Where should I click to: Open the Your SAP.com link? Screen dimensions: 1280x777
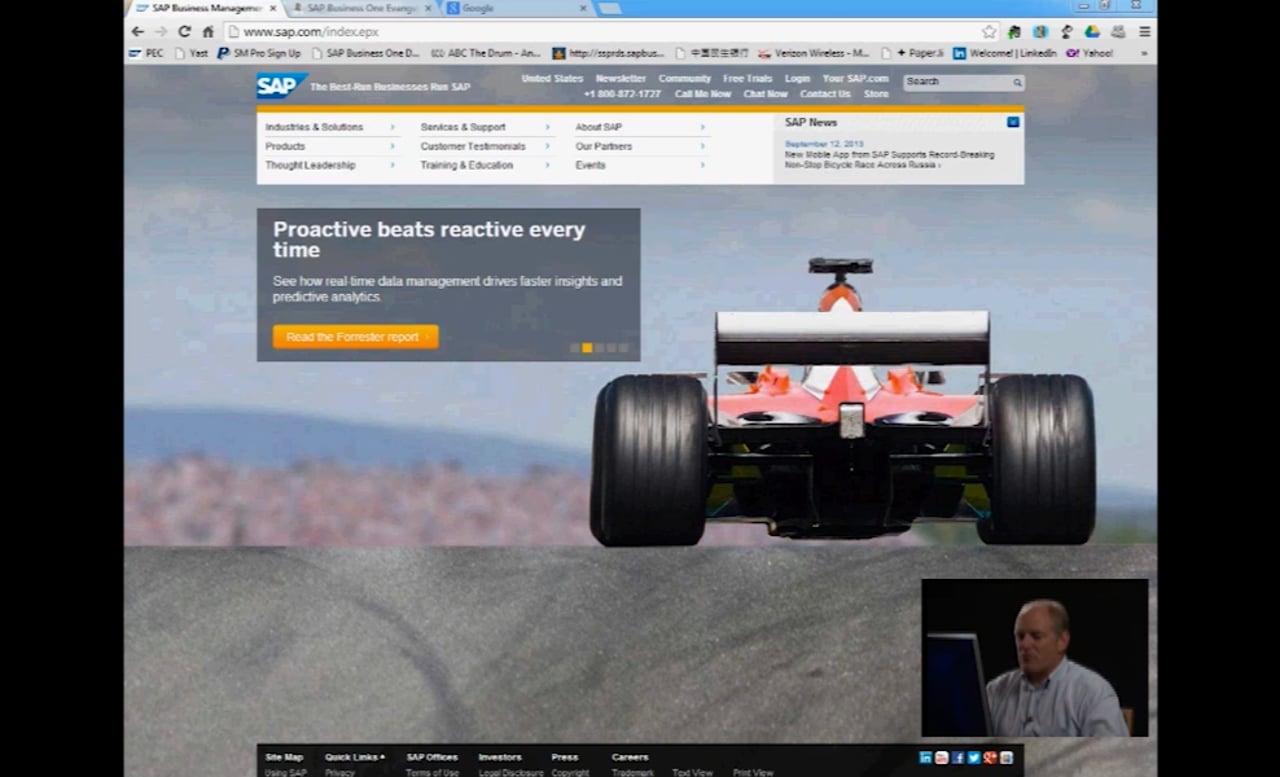[856, 78]
